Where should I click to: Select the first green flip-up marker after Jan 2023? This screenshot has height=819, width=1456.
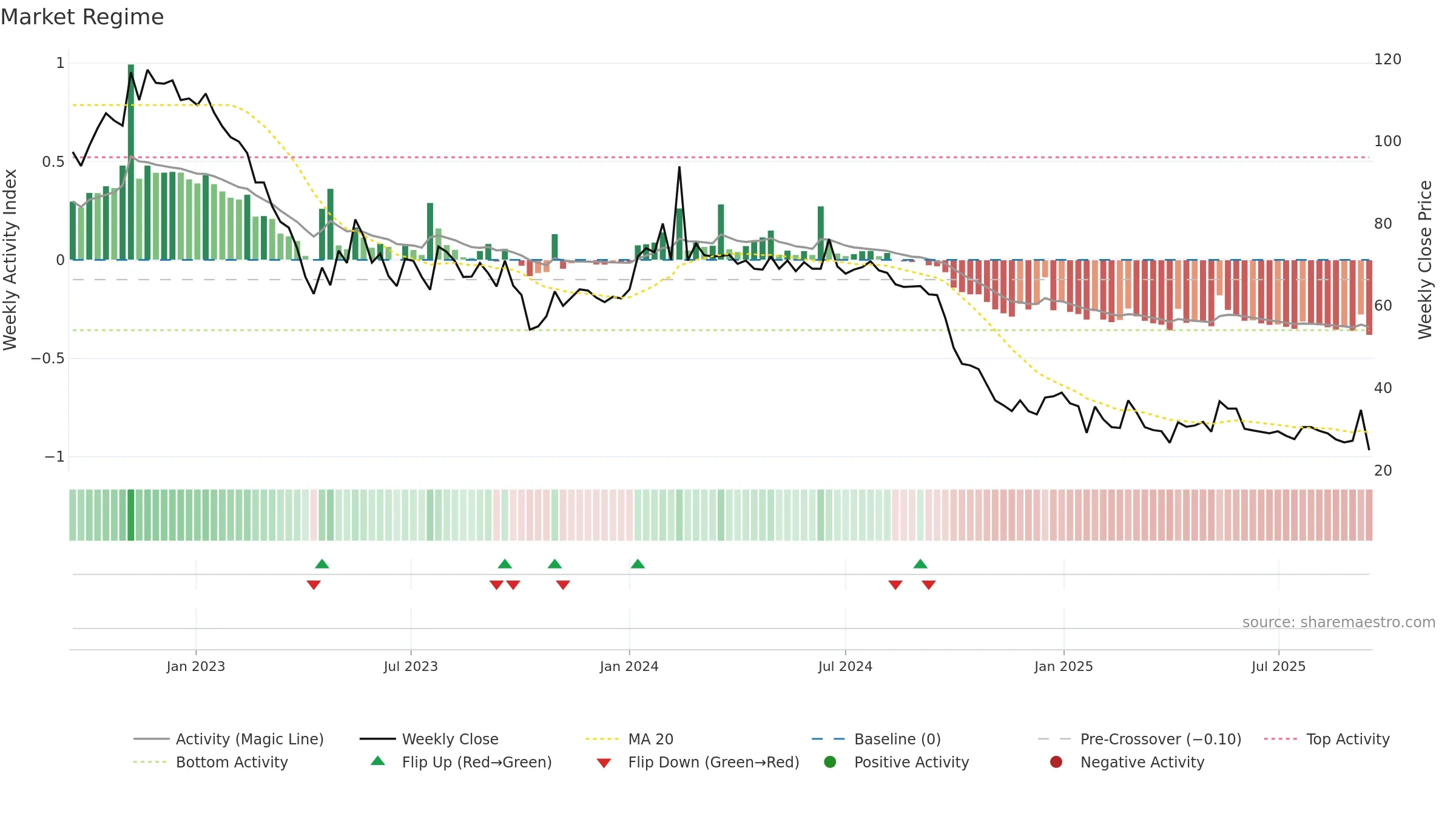click(x=322, y=564)
